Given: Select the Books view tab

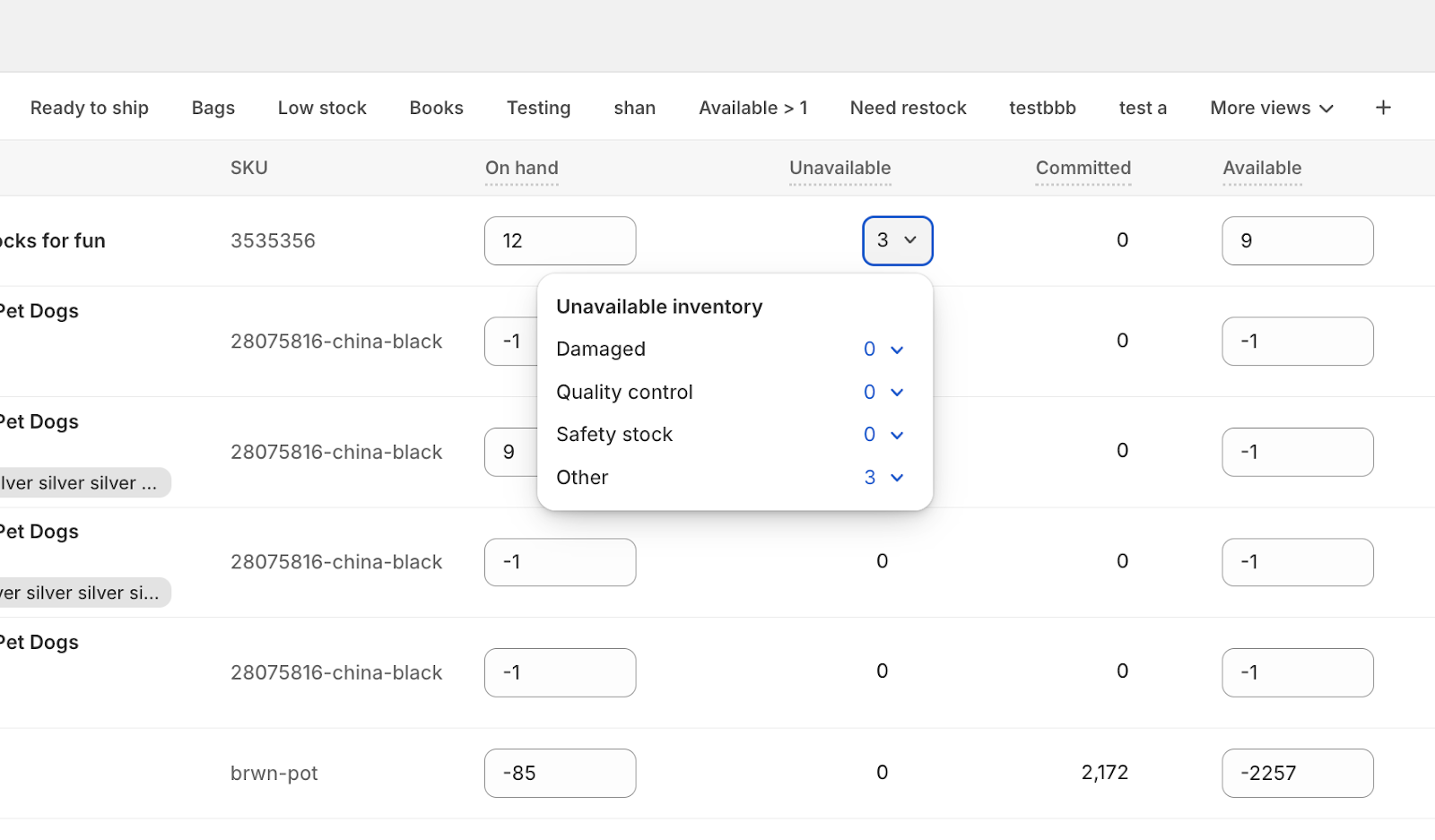Looking at the screenshot, I should coord(436,107).
